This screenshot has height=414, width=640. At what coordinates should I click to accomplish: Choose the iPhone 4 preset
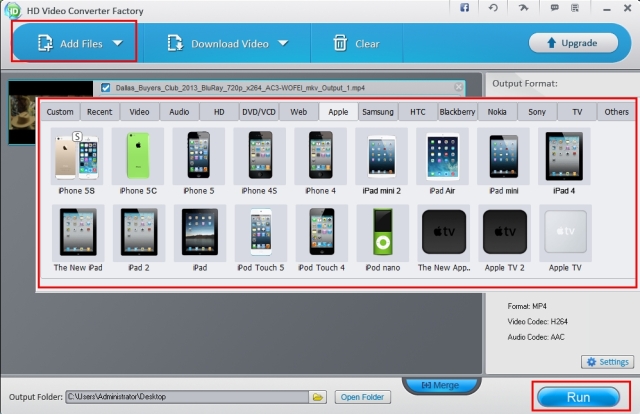tap(320, 156)
